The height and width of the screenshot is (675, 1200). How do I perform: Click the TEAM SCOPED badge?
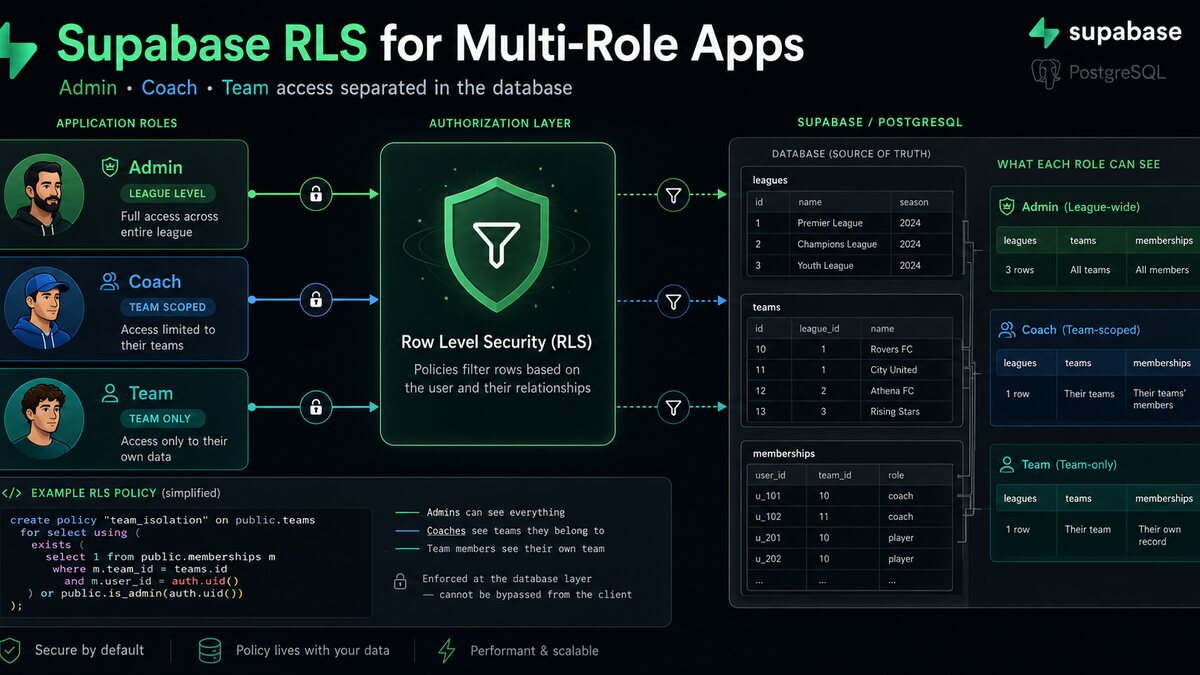[x=167, y=307]
